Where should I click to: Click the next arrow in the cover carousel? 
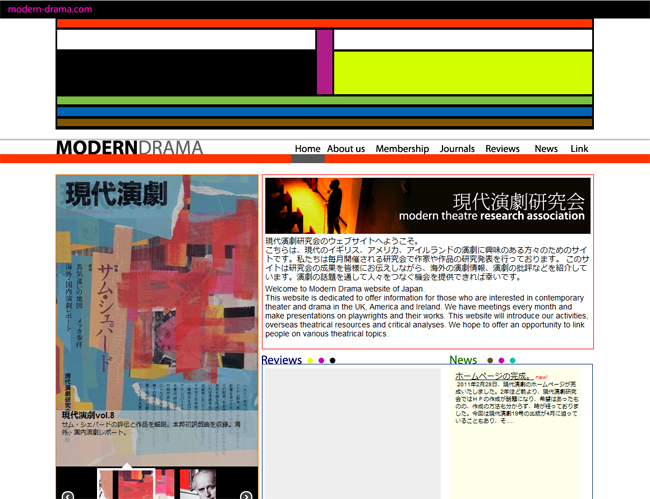pos(247,495)
